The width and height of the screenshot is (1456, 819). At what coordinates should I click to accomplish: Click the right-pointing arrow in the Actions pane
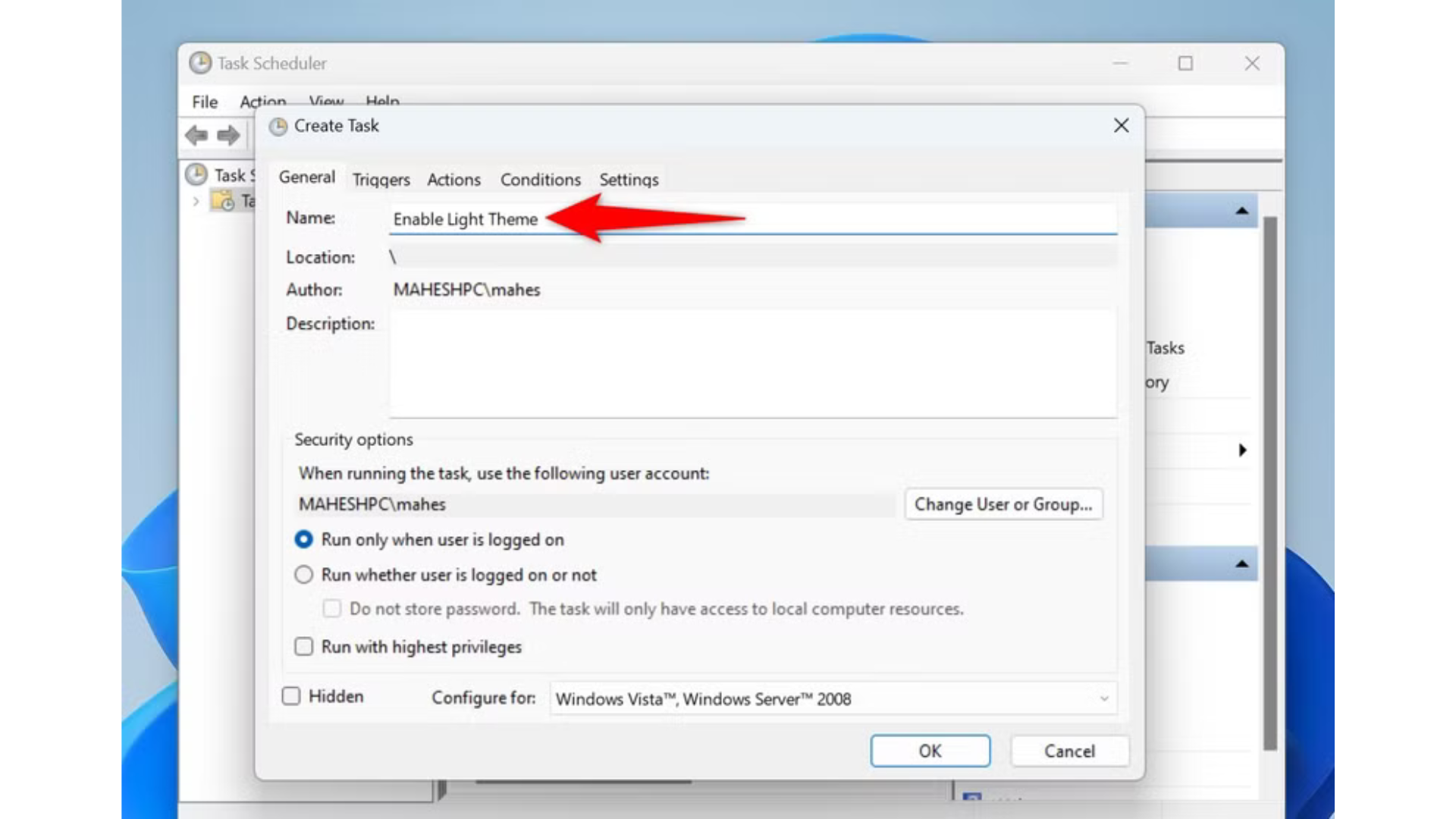[x=1241, y=450]
